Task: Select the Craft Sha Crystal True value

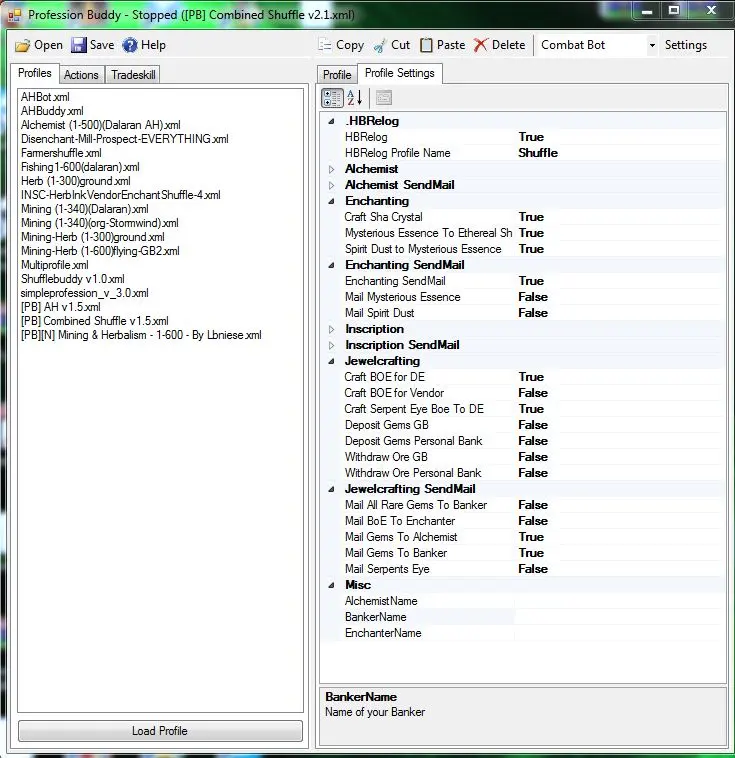Action: tap(531, 217)
